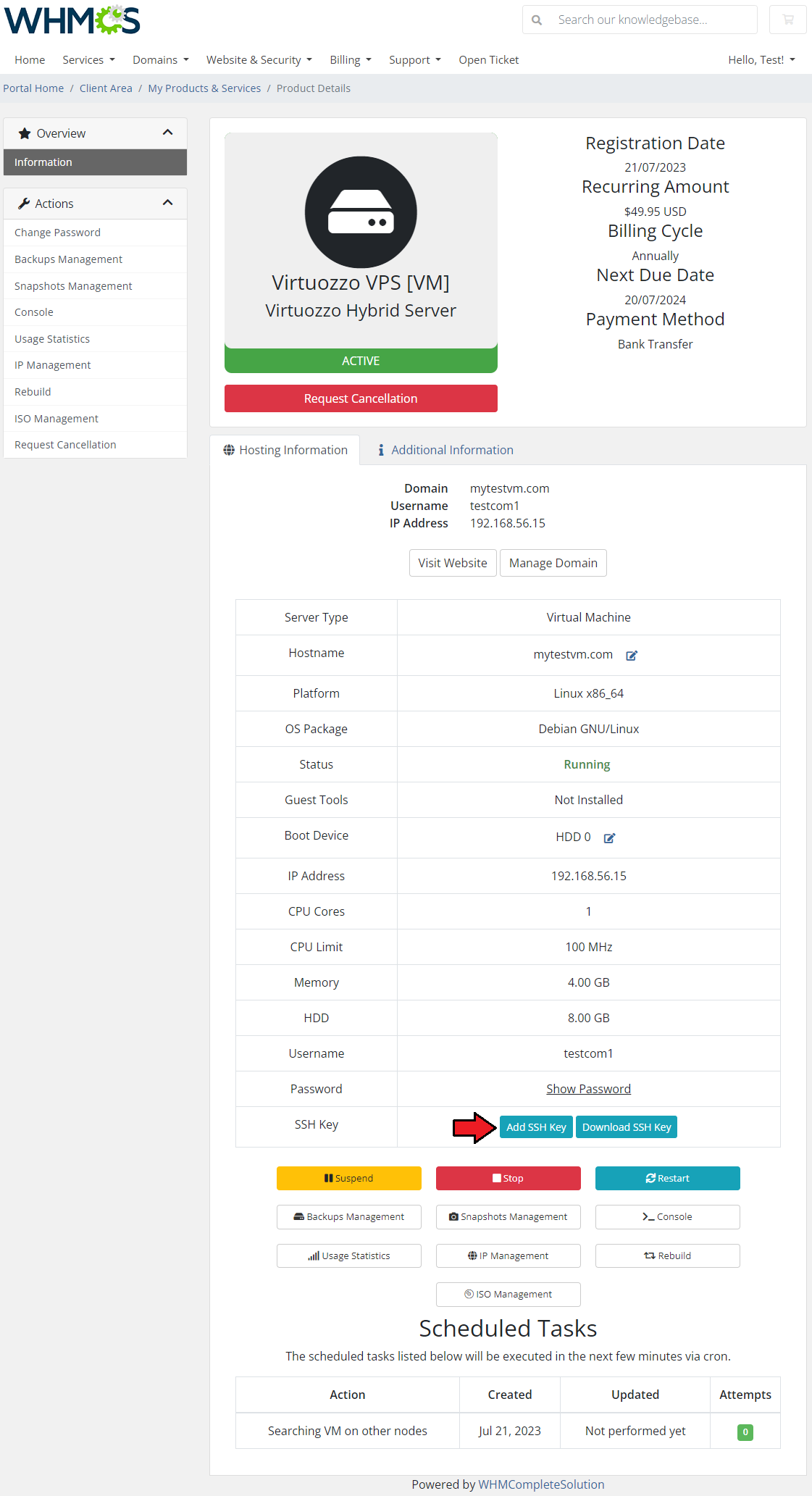Click Rebuild tile button

[668, 1255]
